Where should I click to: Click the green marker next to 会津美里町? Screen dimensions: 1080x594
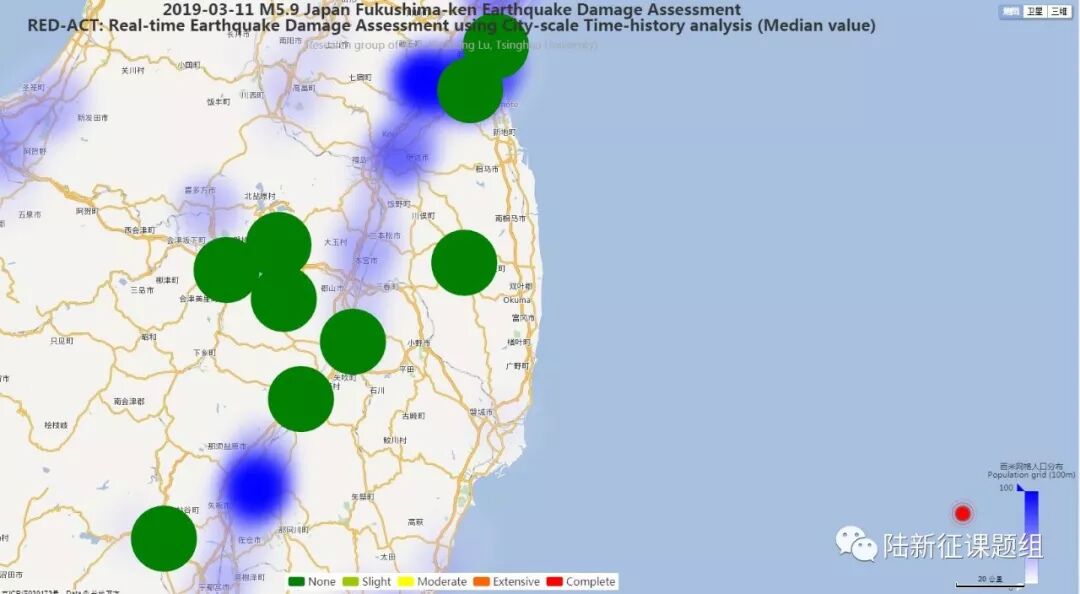click(226, 270)
